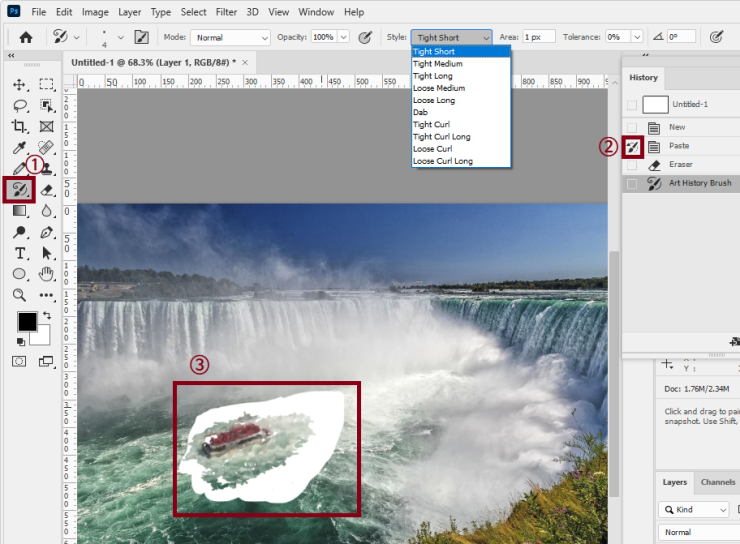740x544 pixels.
Task: Select the Path Selection tool
Action: point(46,253)
